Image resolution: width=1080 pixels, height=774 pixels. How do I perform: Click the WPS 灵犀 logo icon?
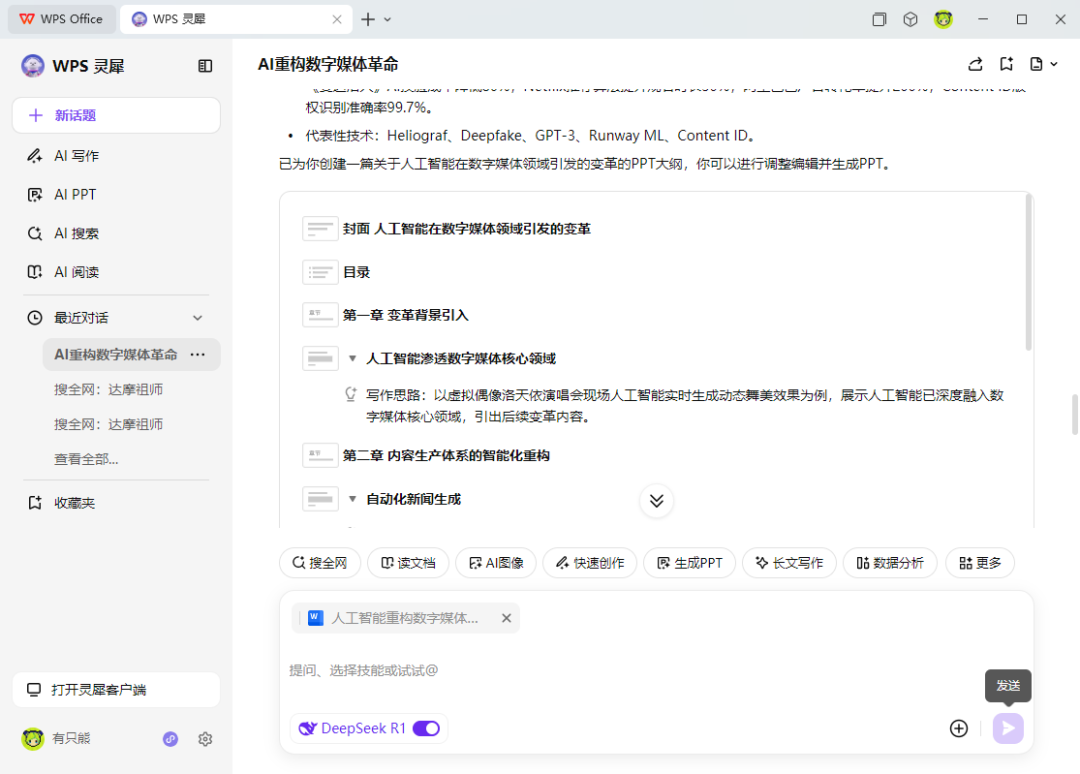click(32, 66)
